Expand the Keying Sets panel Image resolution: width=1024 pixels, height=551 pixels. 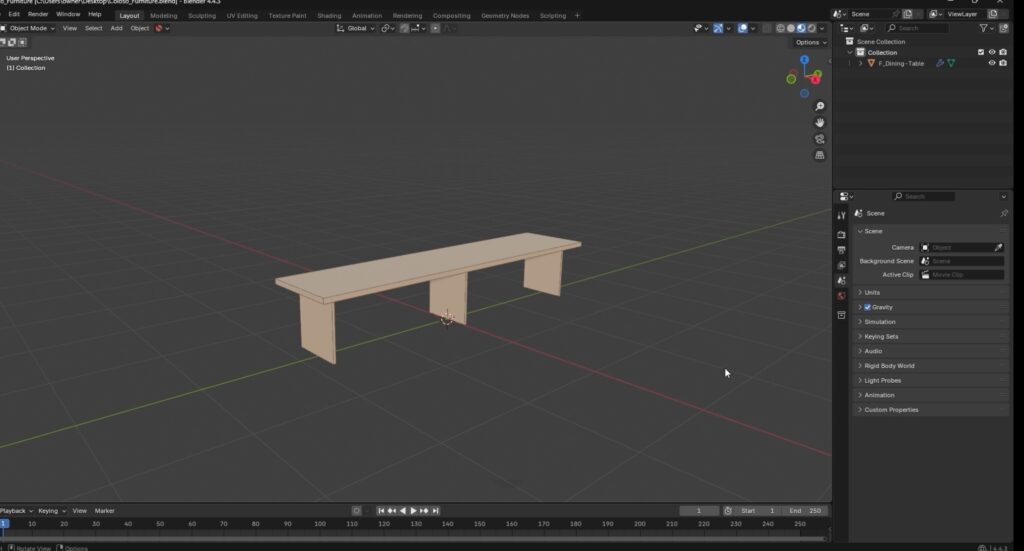931,337
